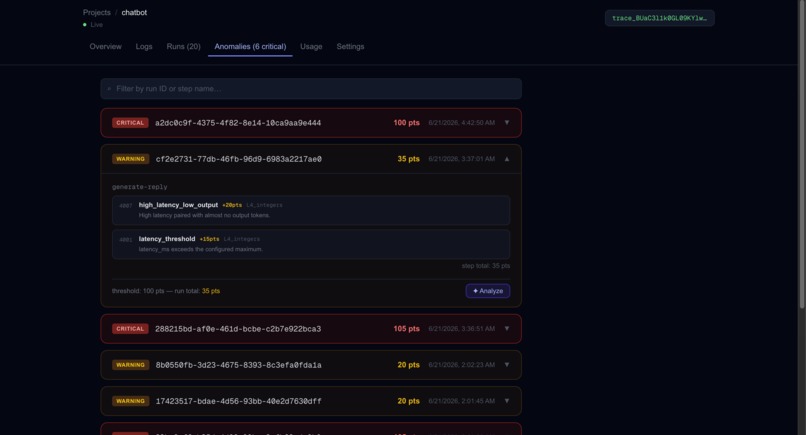
Task: Click the WARNING badge on run 8b0550fb
Action: tap(131, 365)
